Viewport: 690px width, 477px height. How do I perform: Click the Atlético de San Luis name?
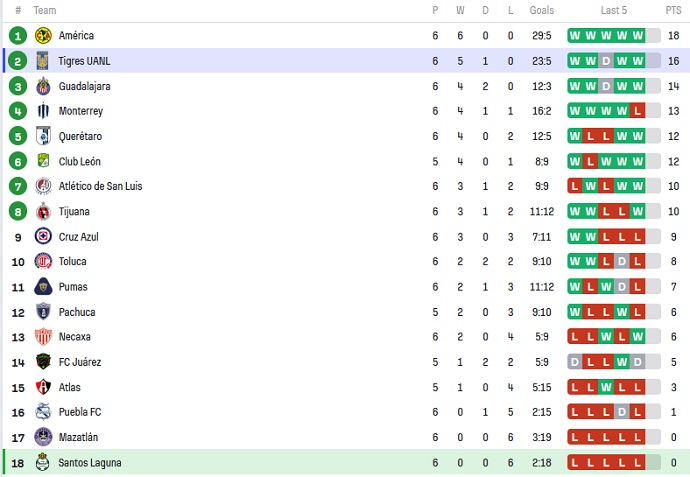pyautogui.click(x=100, y=186)
